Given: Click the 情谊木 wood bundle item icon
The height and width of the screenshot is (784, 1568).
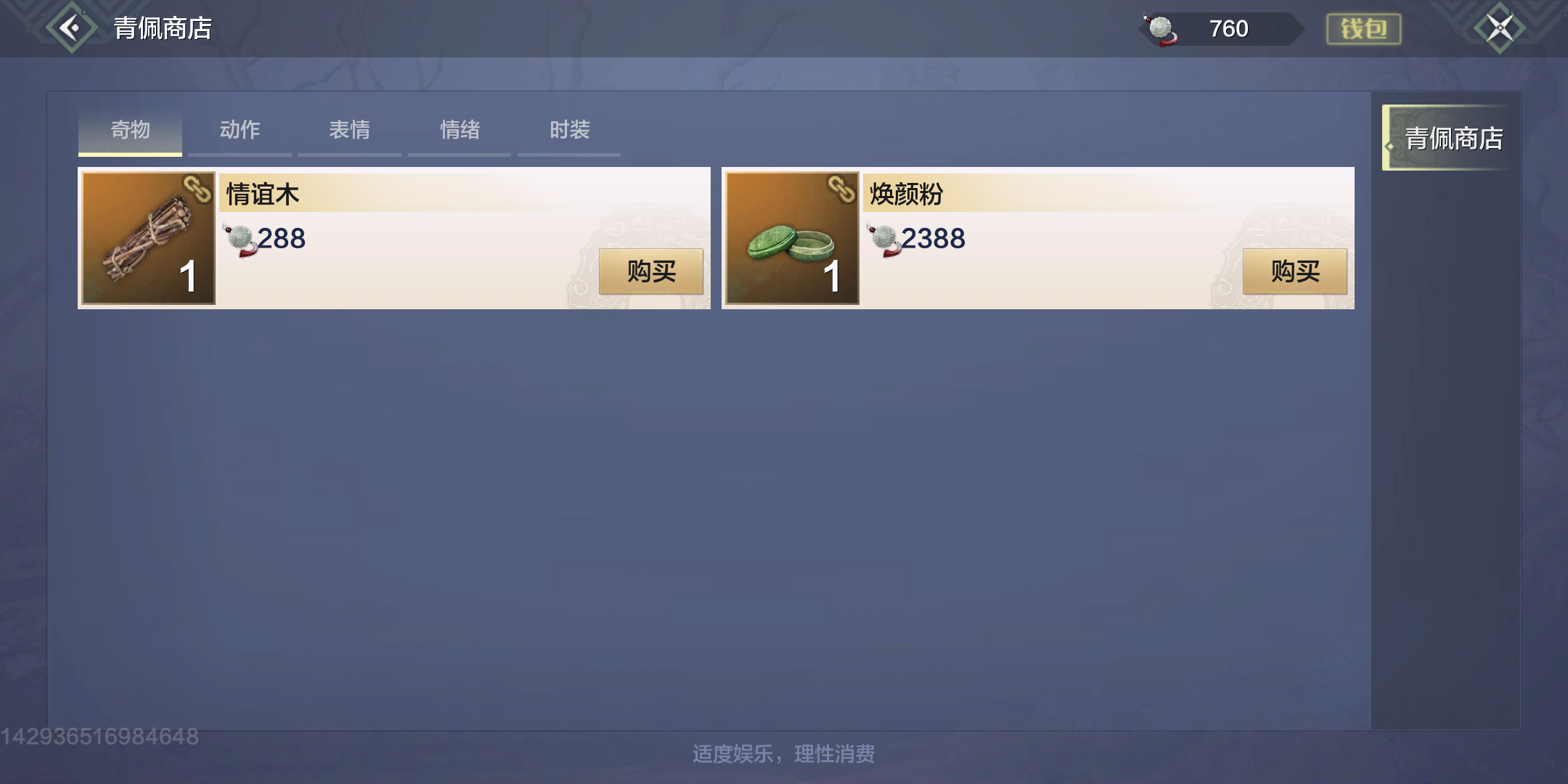Looking at the screenshot, I should [148, 237].
